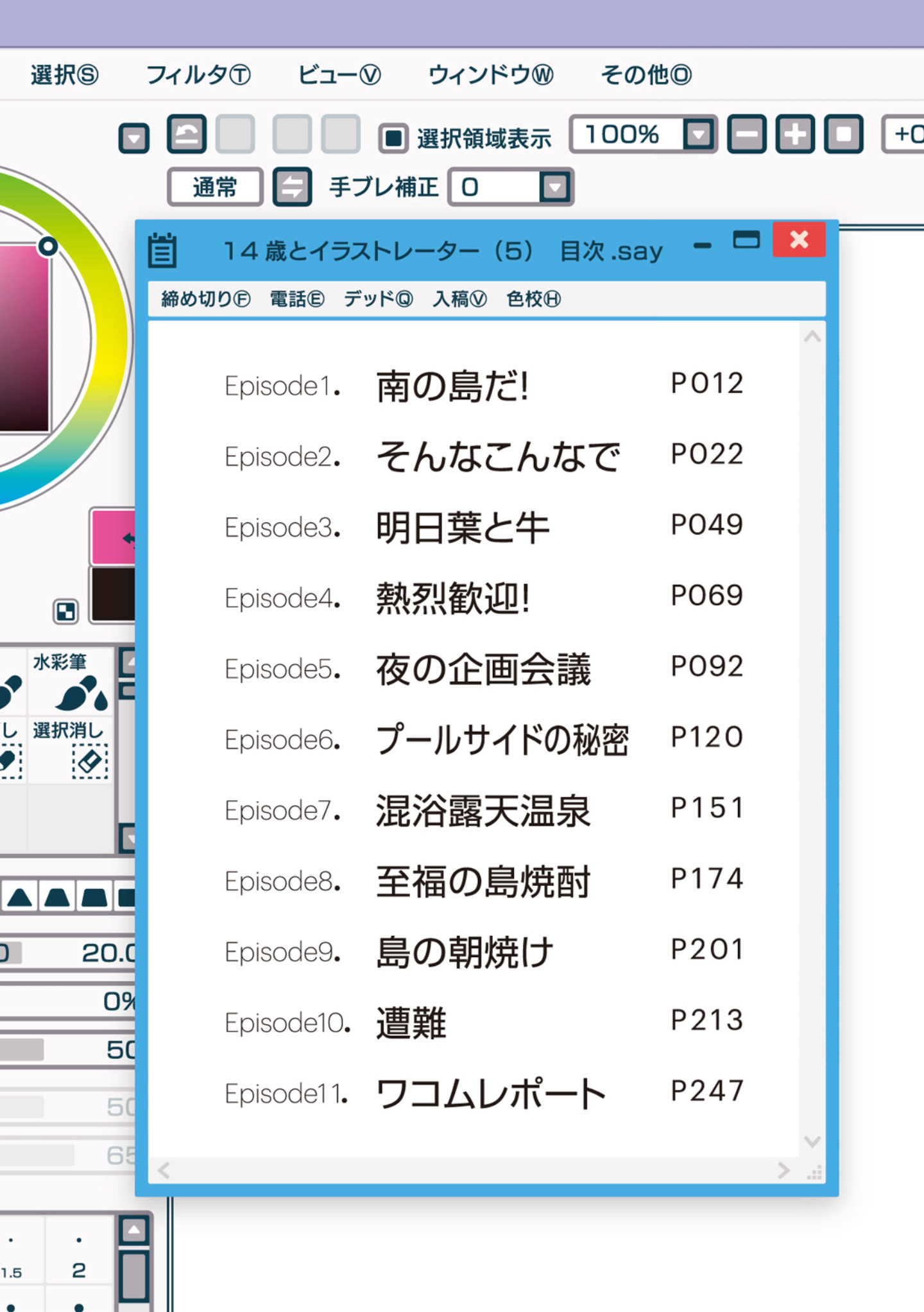Open the 100% zoom dropdown
Viewport: 924px width, 1312px height.
699,135
